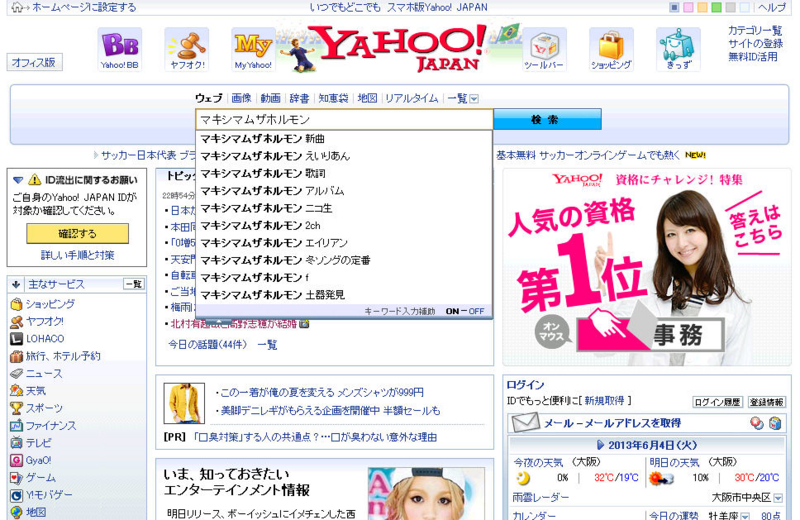Open 一覧 button in 主なサービス header
Screen dimensions: 800x520
point(134,284)
